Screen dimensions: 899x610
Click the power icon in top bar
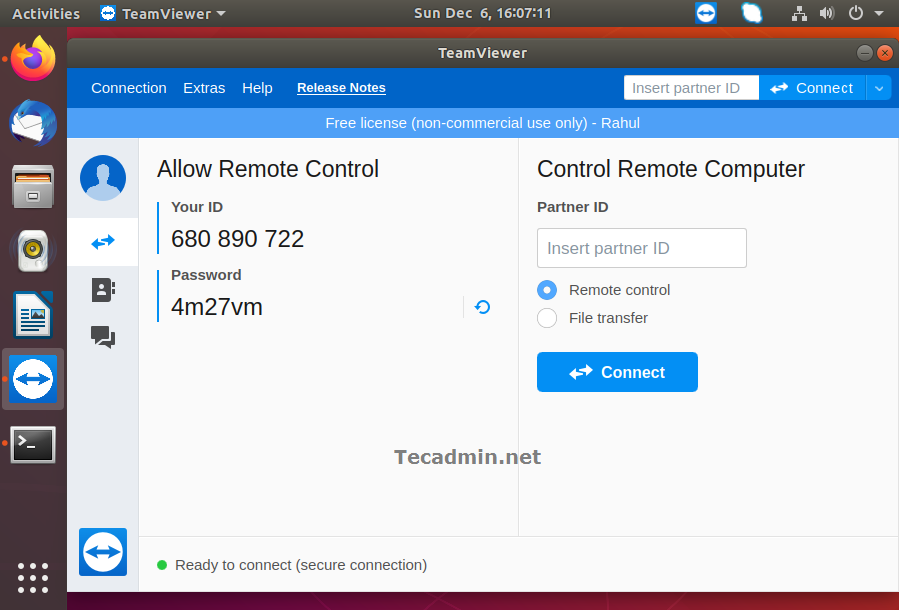(855, 13)
